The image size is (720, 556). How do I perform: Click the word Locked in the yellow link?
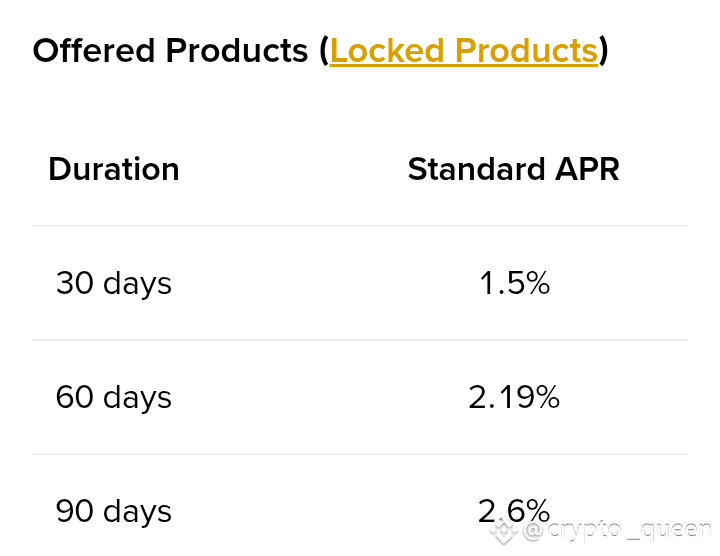[387, 50]
